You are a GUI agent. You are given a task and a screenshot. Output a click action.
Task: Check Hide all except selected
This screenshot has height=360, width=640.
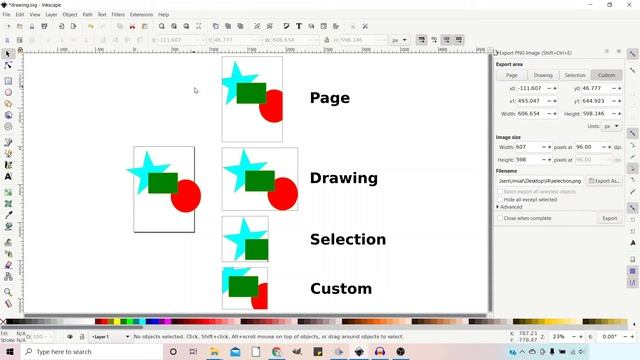coord(500,200)
